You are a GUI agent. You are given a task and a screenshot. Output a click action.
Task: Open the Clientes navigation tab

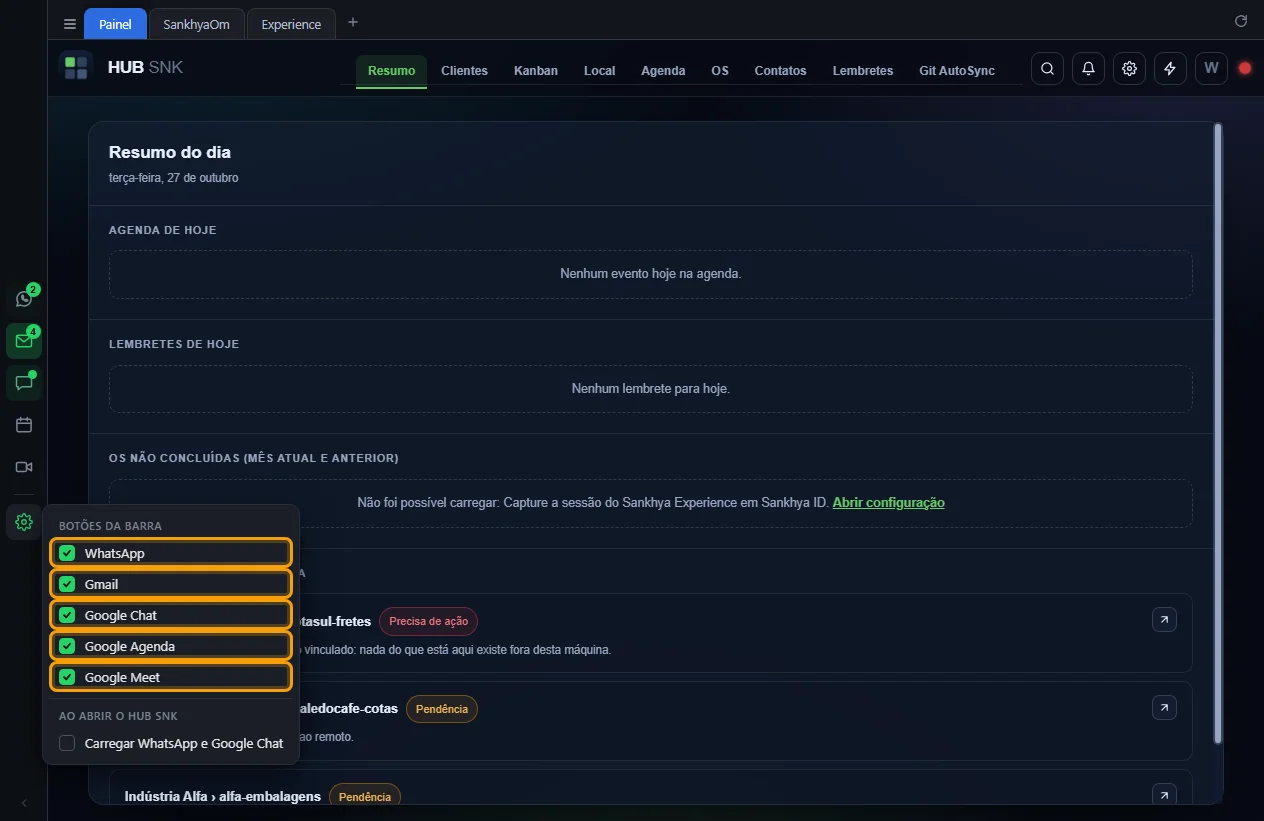pos(464,71)
